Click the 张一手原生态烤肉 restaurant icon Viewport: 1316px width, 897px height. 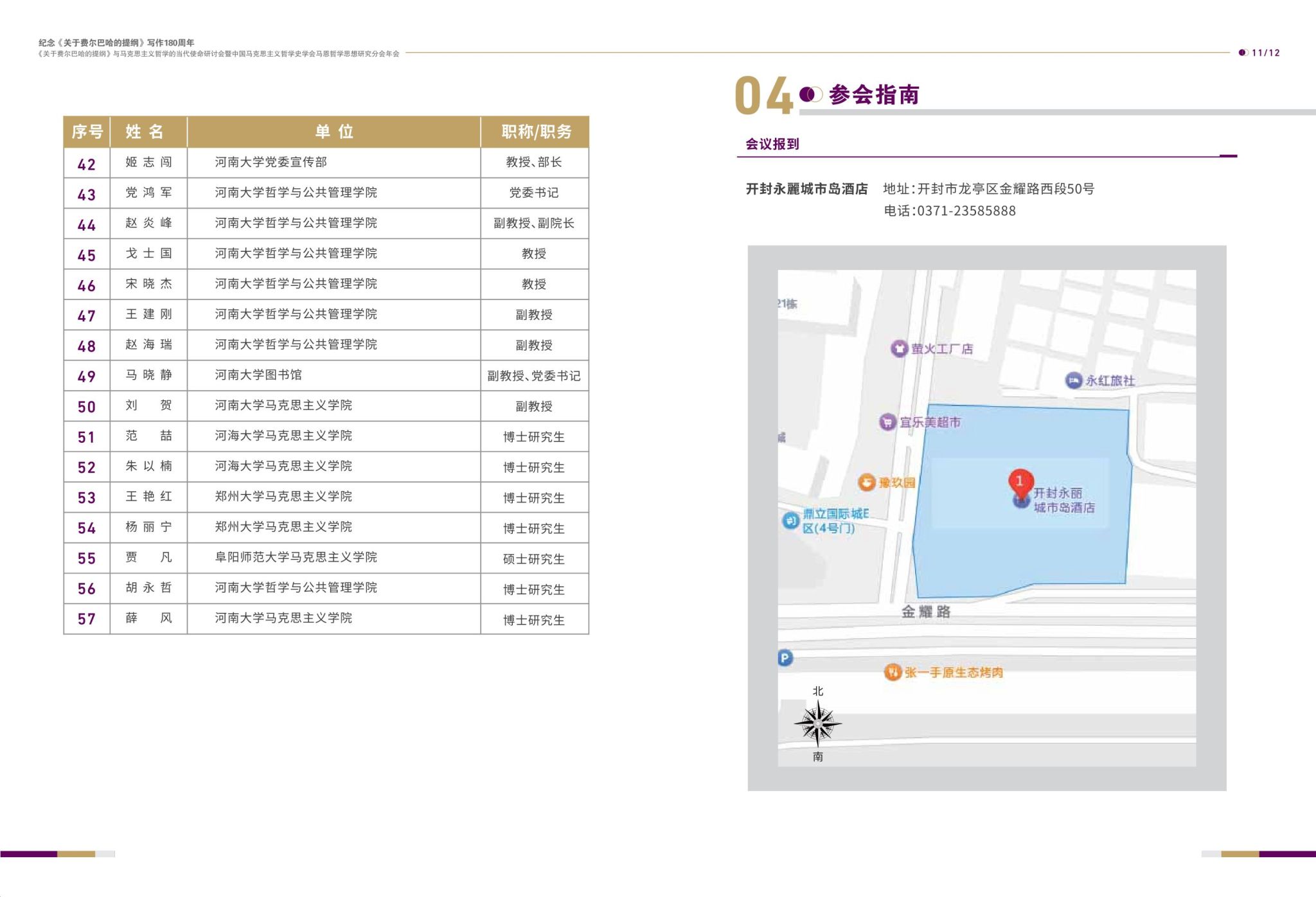[x=893, y=672]
